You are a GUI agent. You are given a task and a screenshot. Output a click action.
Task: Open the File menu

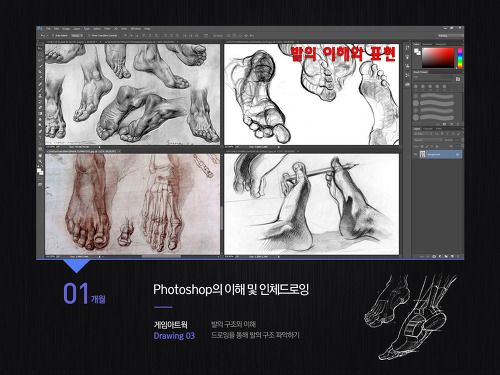point(48,29)
